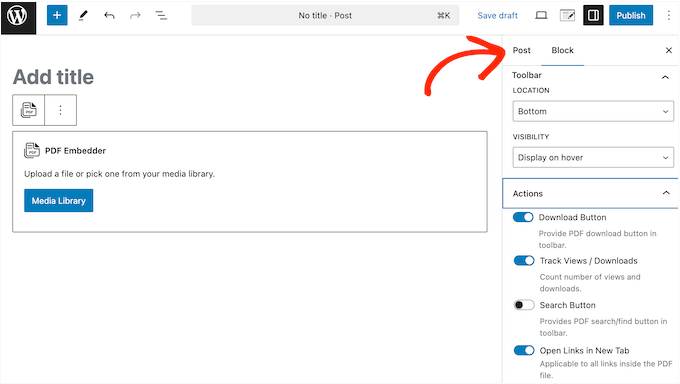The width and height of the screenshot is (680, 384).
Task: Collapse the Toolbar panel chevron
Action: tap(665, 77)
